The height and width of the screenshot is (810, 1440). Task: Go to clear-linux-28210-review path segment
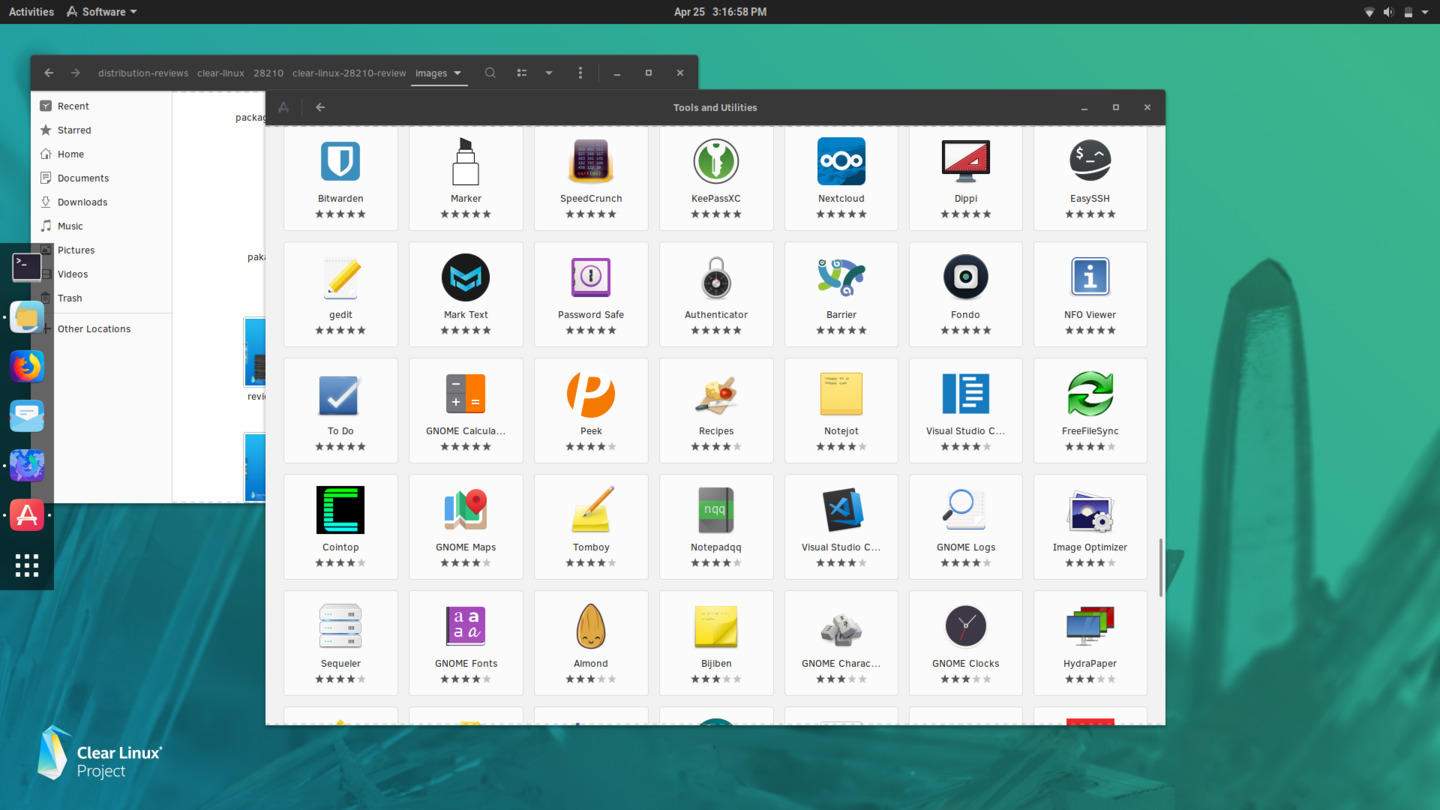click(x=349, y=73)
